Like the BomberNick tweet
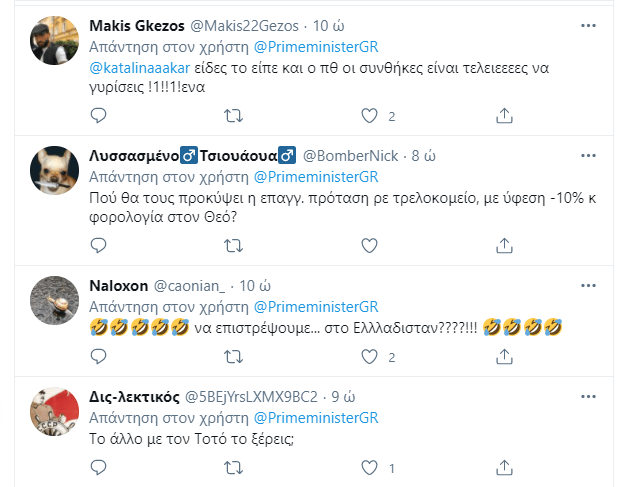 point(368,246)
